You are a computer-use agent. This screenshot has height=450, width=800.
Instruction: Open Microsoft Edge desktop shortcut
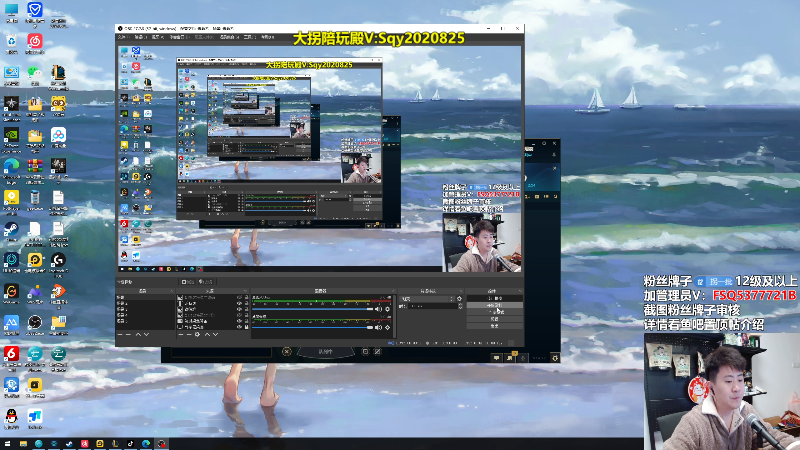[11, 168]
